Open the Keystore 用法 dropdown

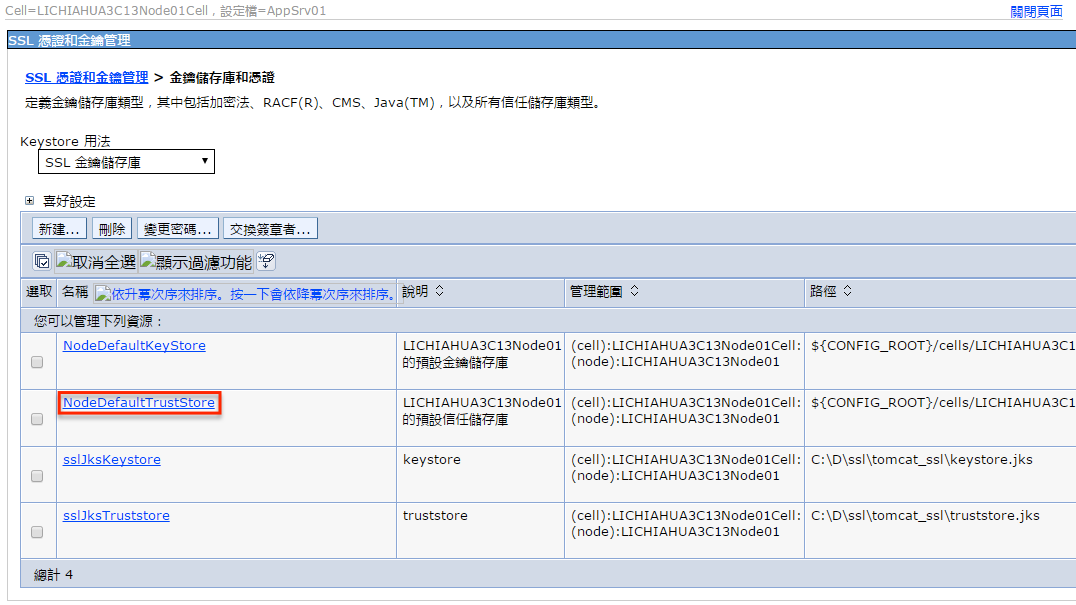click(126, 162)
